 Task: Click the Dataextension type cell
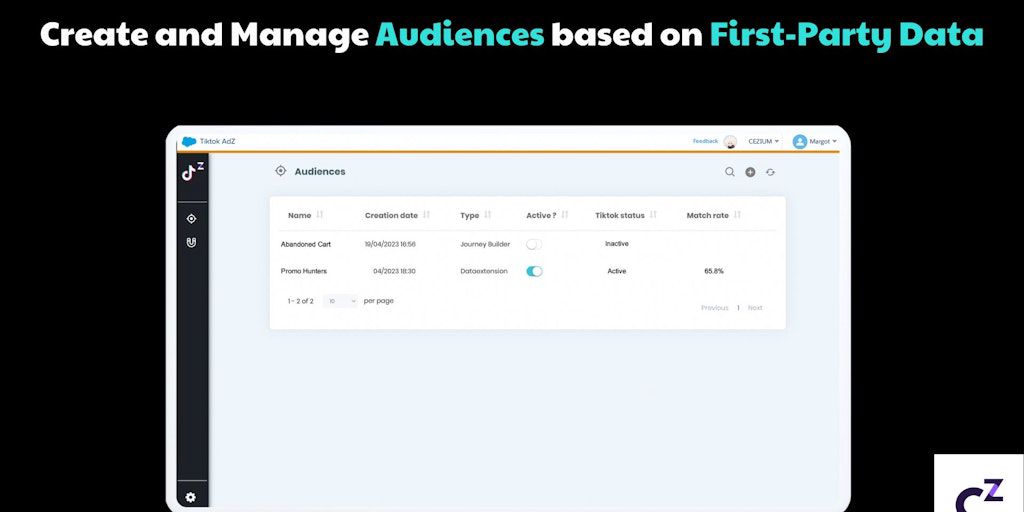pyautogui.click(x=484, y=271)
